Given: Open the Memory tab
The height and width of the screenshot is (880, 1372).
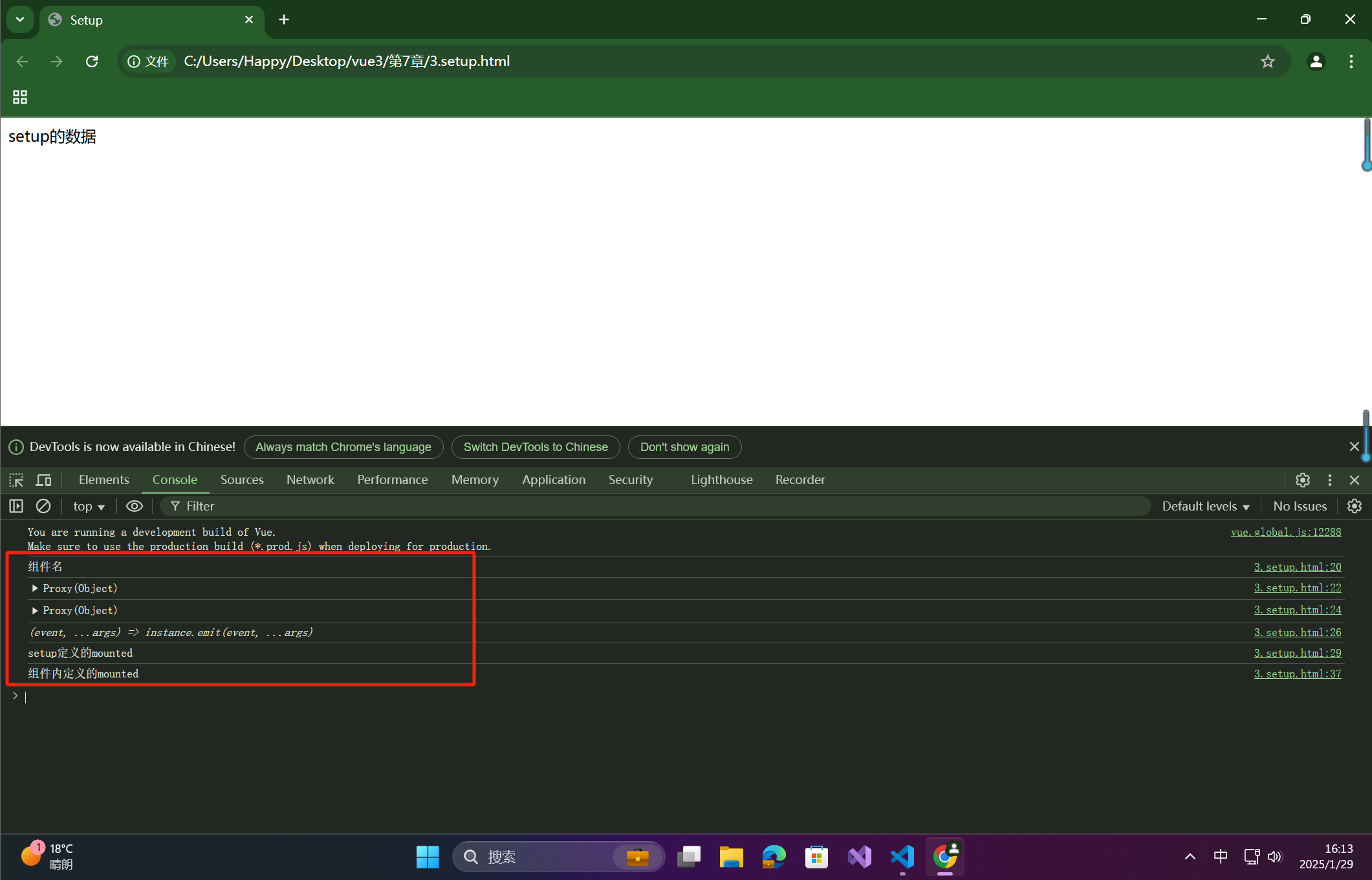Looking at the screenshot, I should (475, 480).
